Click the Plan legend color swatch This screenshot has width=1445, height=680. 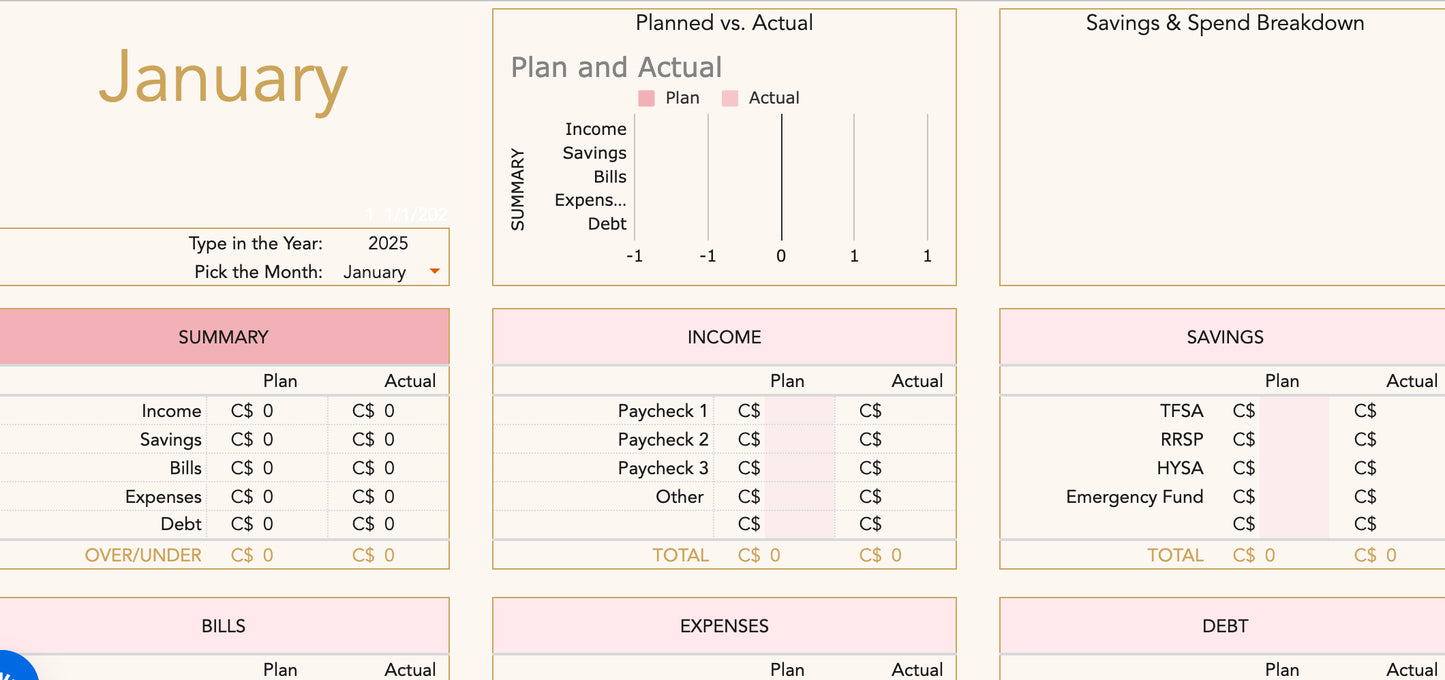(x=646, y=98)
